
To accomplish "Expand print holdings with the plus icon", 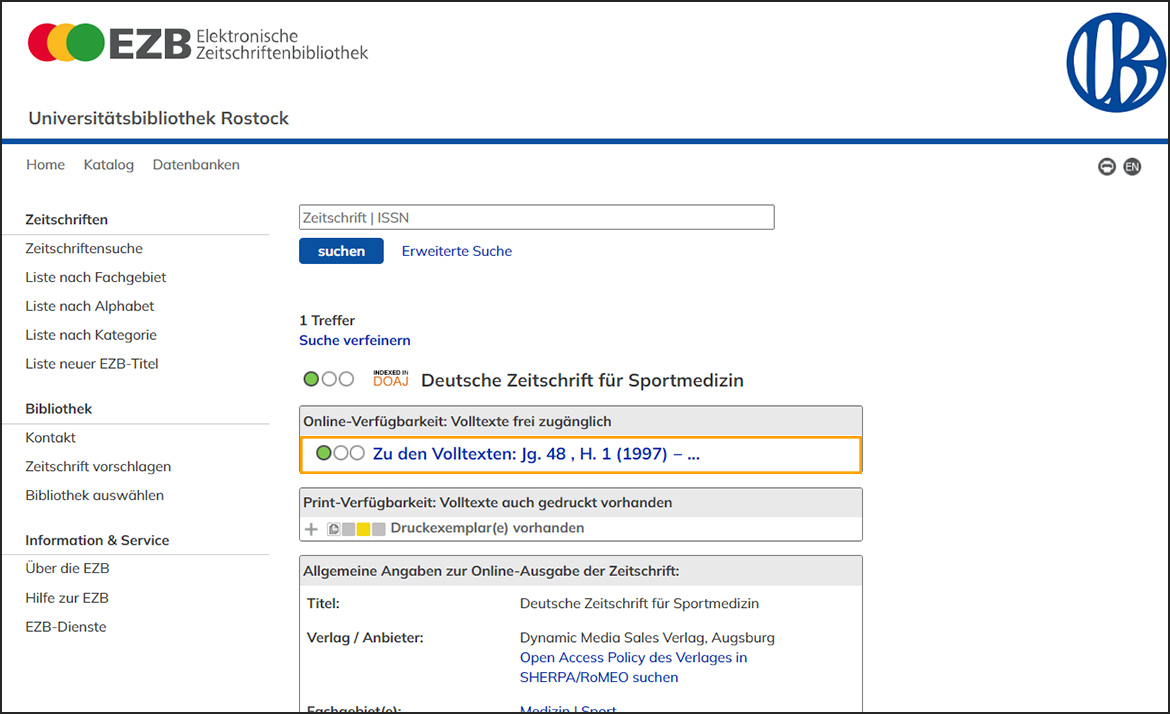I will [311, 529].
